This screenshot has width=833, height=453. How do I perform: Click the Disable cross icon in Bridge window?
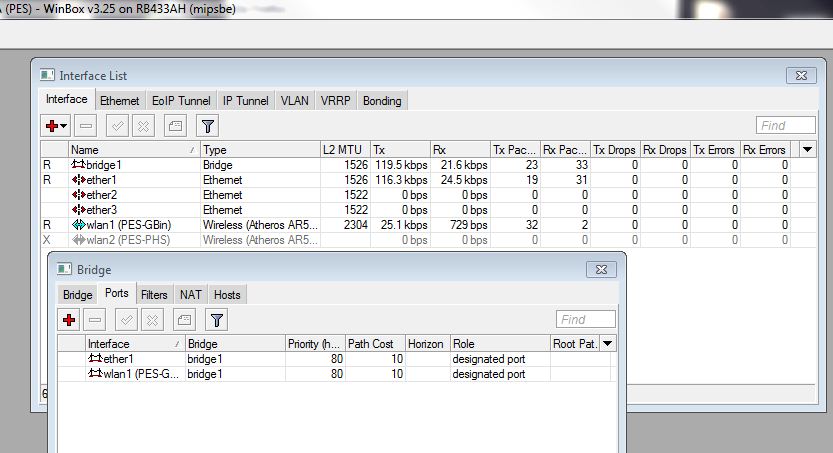pyautogui.click(x=152, y=320)
